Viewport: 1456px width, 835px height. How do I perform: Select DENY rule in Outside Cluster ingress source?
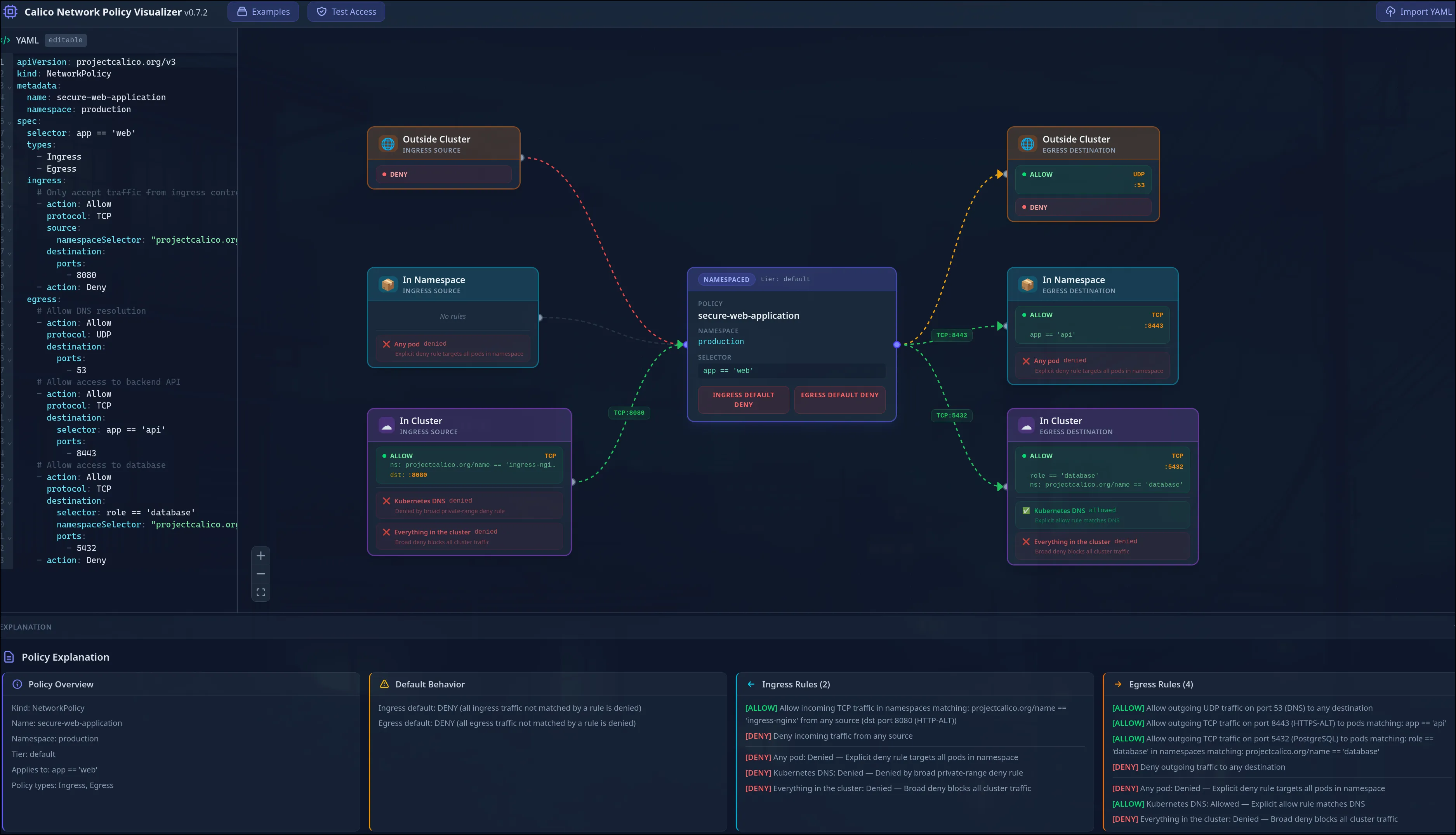coord(444,174)
